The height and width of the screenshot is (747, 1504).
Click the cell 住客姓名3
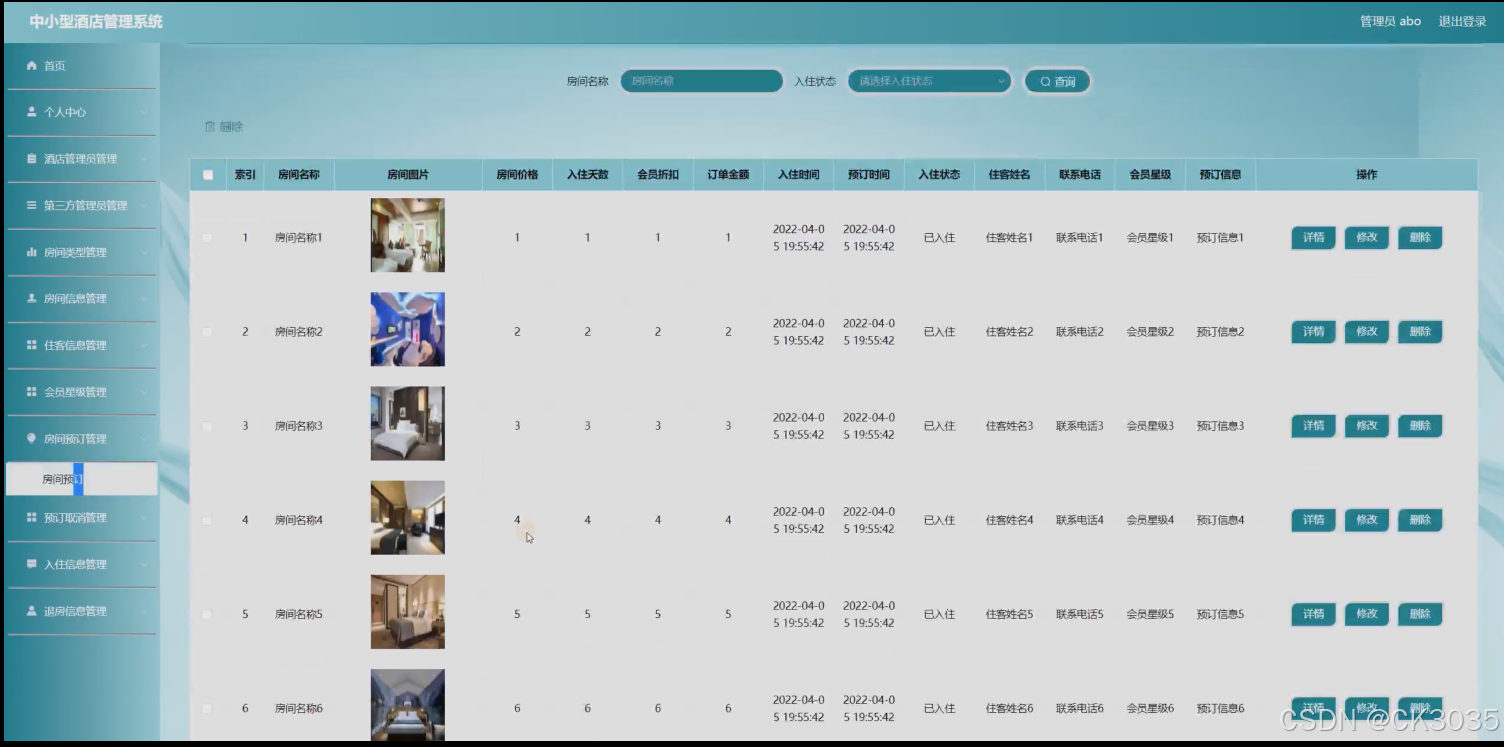(x=1010, y=426)
